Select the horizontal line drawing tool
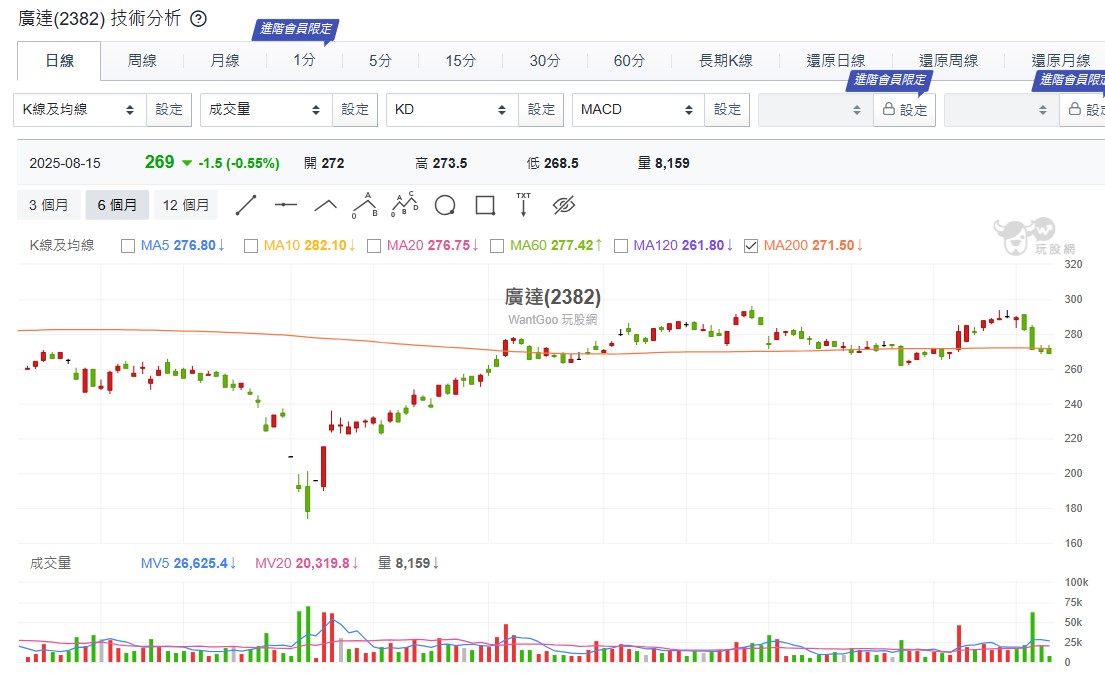The height and width of the screenshot is (673, 1105). 286,206
